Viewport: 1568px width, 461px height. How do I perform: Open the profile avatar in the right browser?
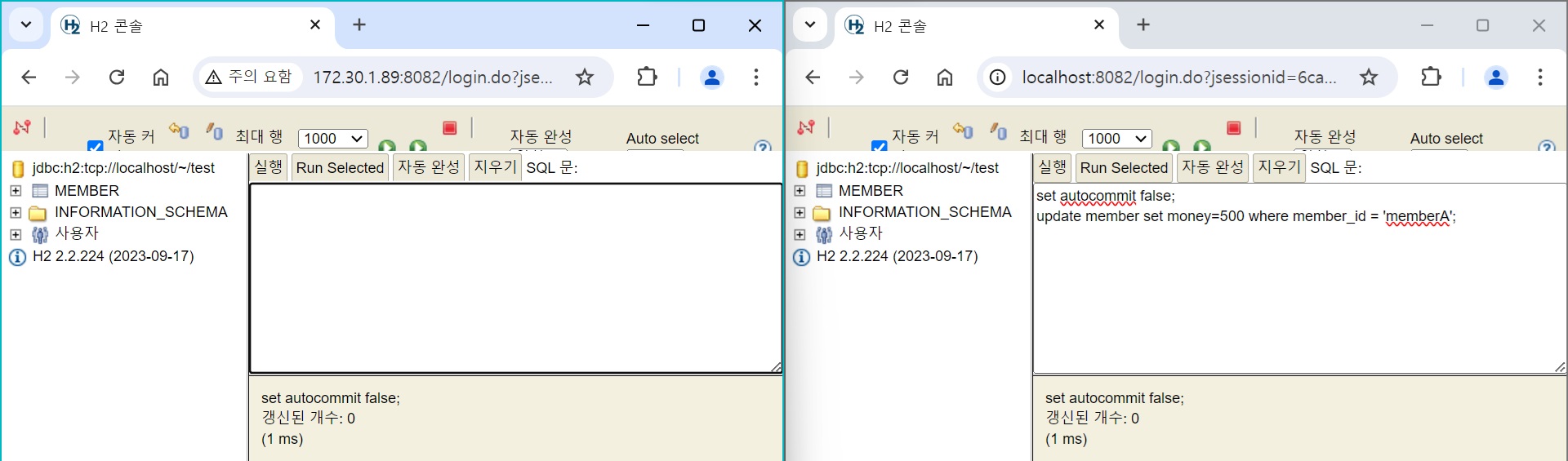(x=1496, y=77)
